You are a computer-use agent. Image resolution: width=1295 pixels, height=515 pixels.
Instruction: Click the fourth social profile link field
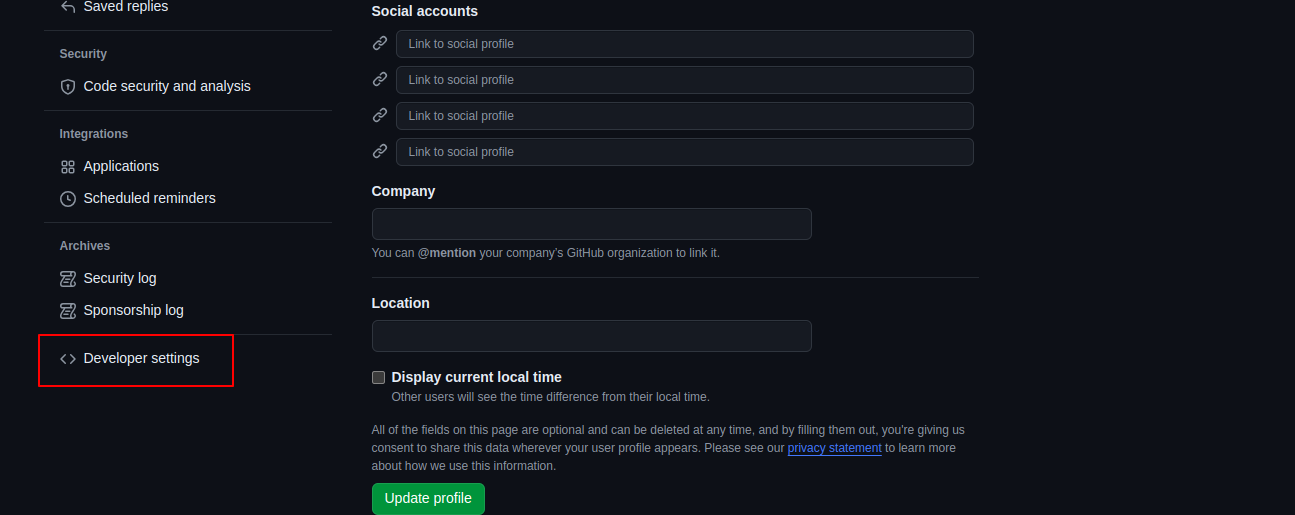pyautogui.click(x=684, y=152)
